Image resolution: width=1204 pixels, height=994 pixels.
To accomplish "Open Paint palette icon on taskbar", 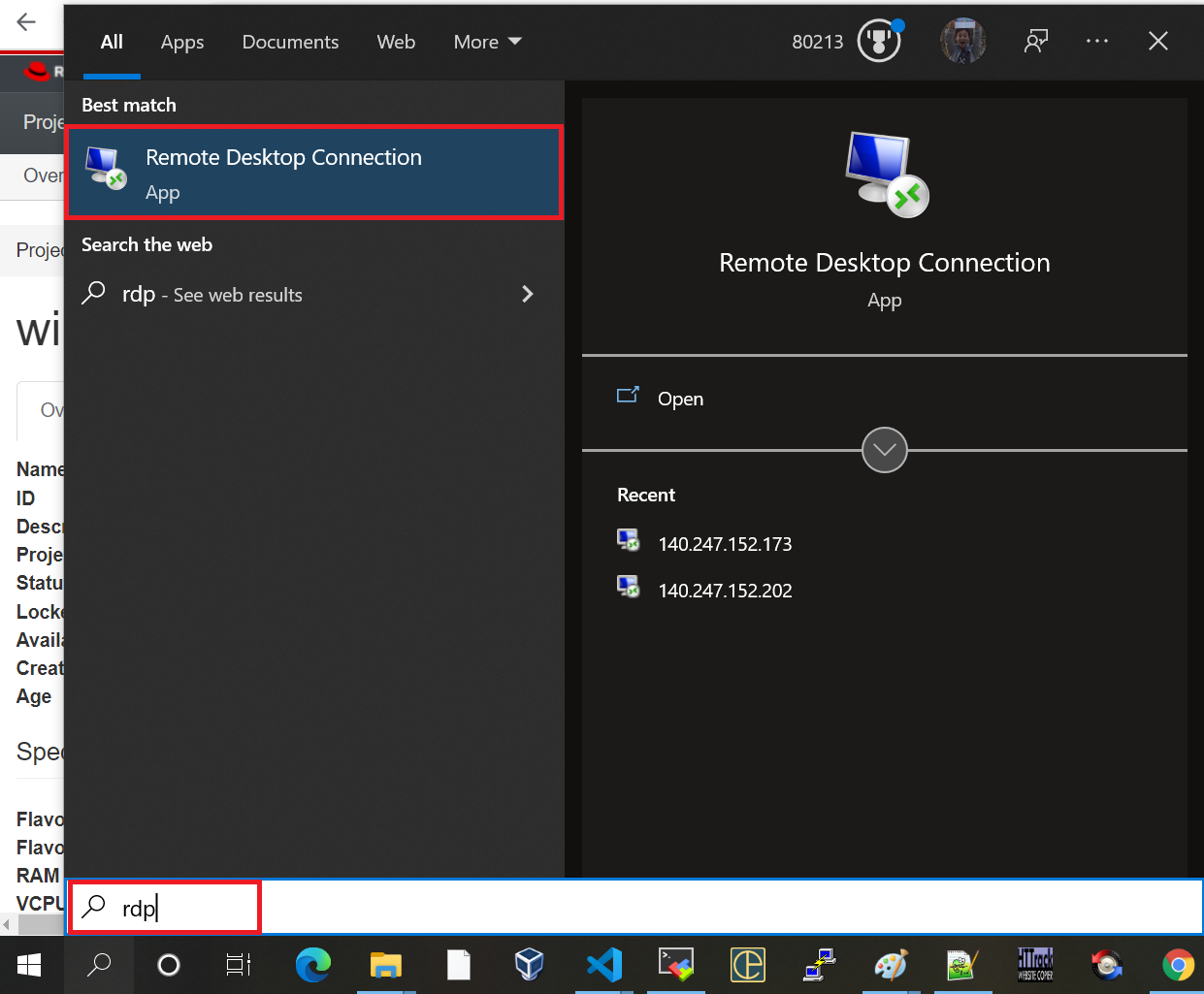I will click(891, 965).
